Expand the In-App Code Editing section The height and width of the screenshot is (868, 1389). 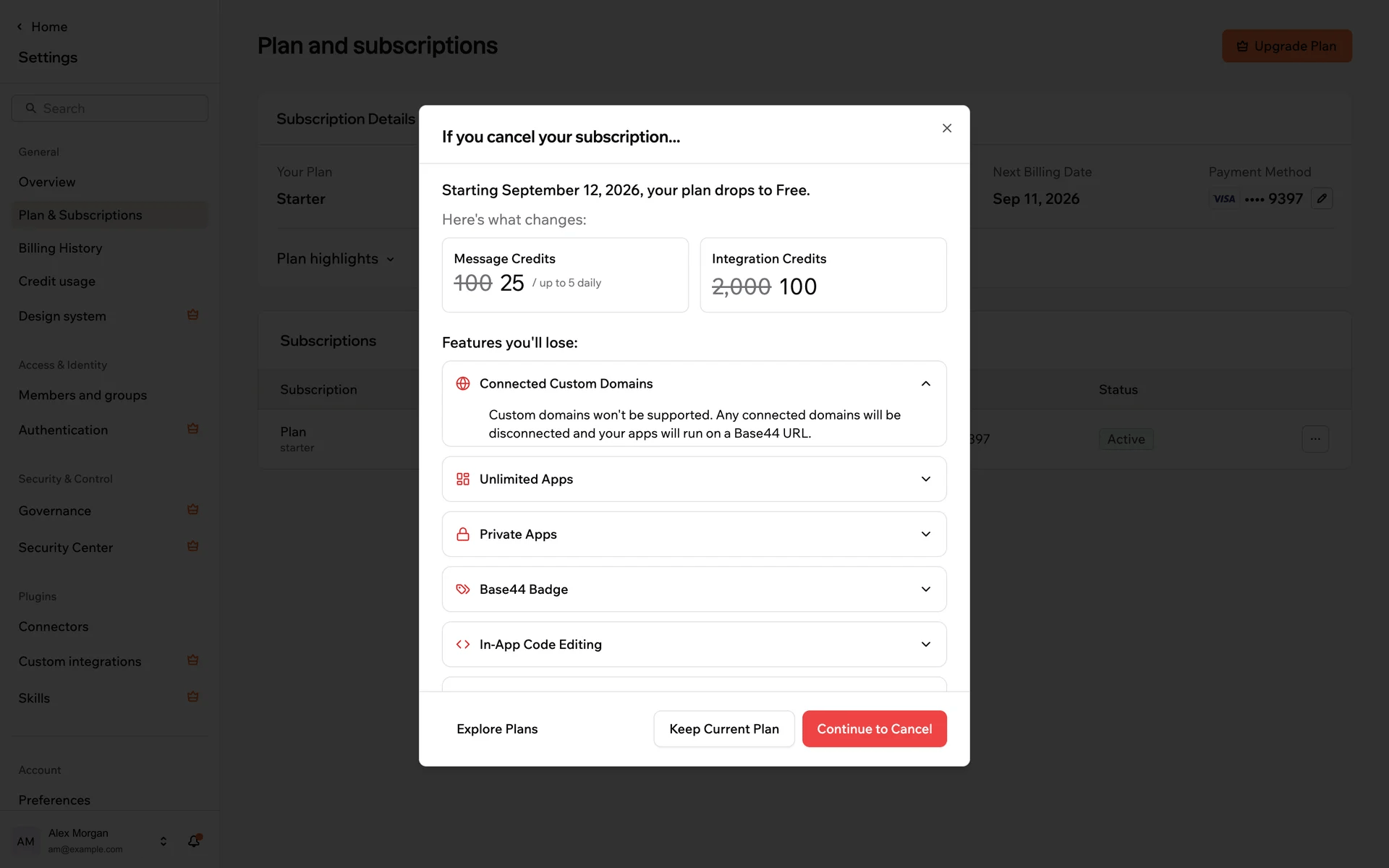pyautogui.click(x=925, y=644)
